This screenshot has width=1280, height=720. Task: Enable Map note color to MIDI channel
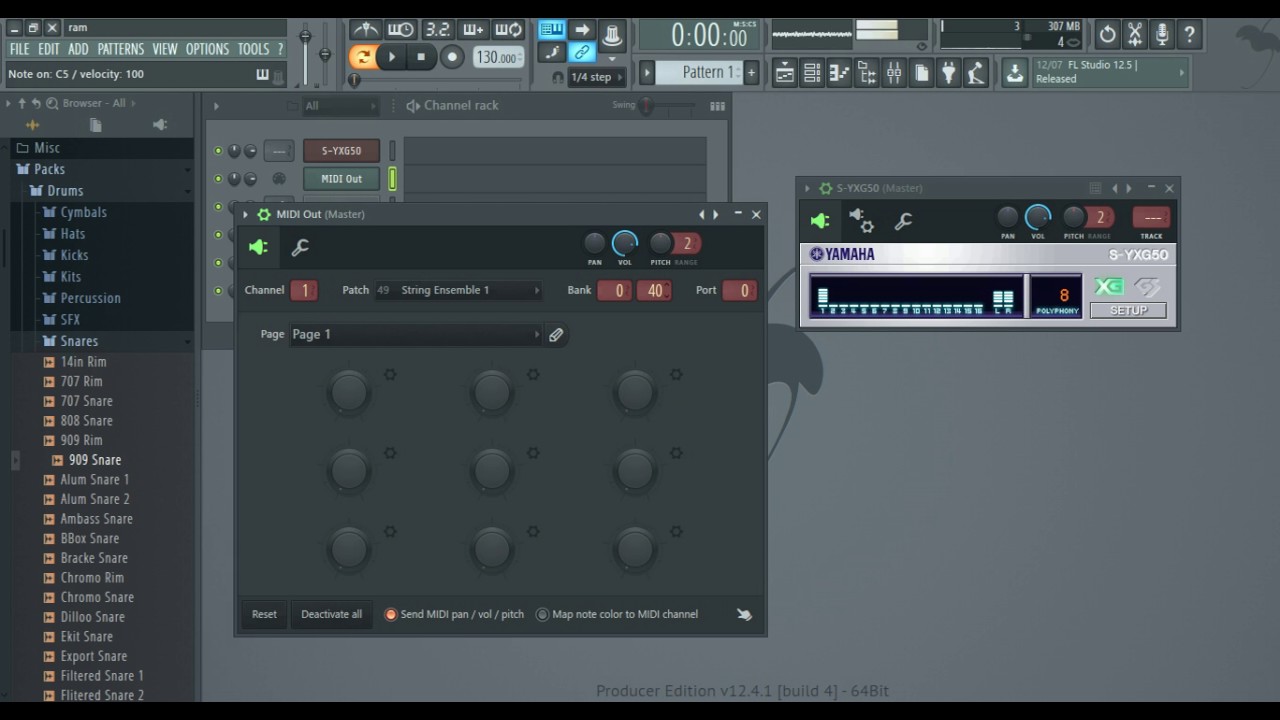coord(542,614)
